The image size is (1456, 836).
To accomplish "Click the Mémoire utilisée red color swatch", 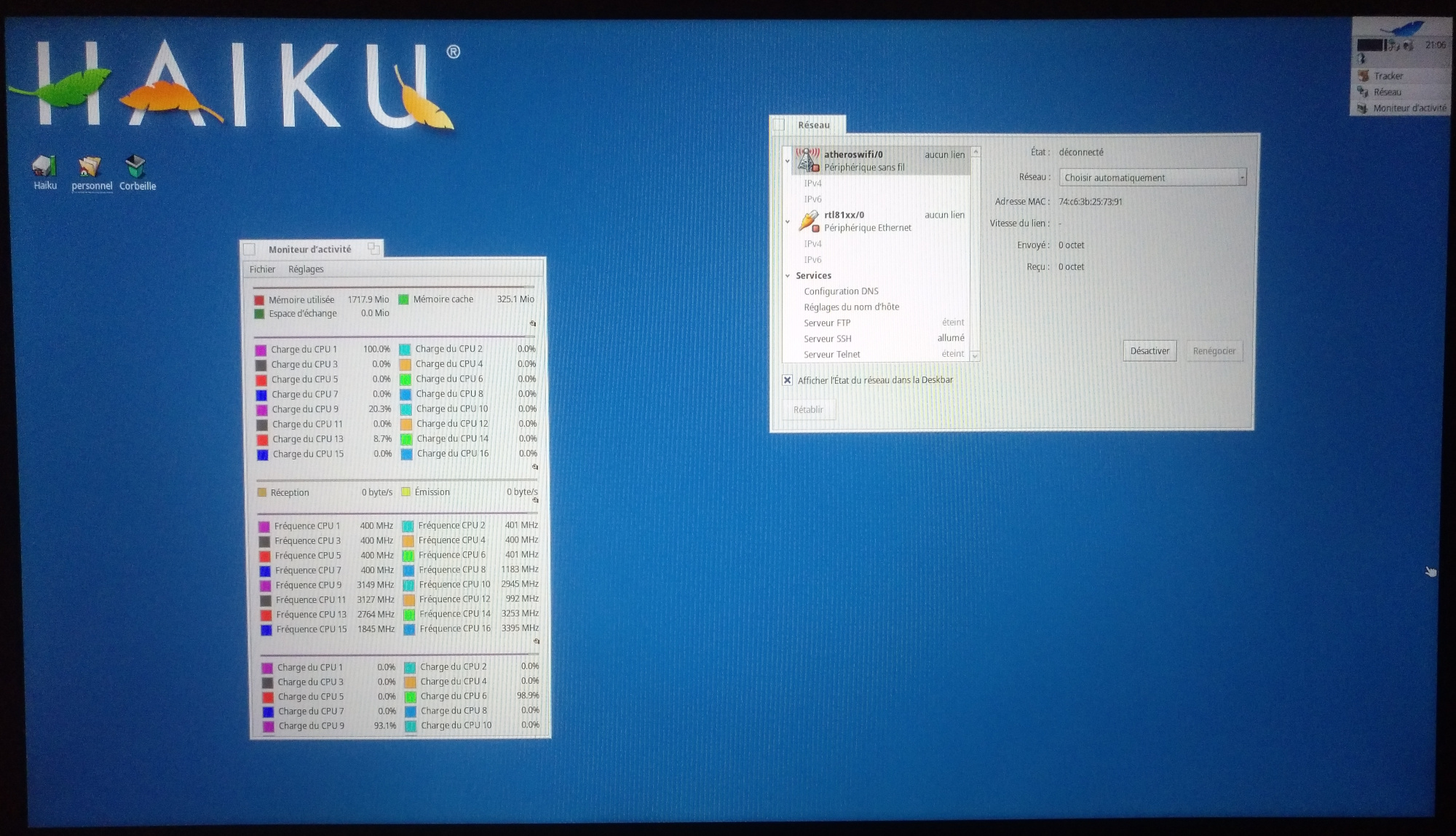I will tap(259, 300).
